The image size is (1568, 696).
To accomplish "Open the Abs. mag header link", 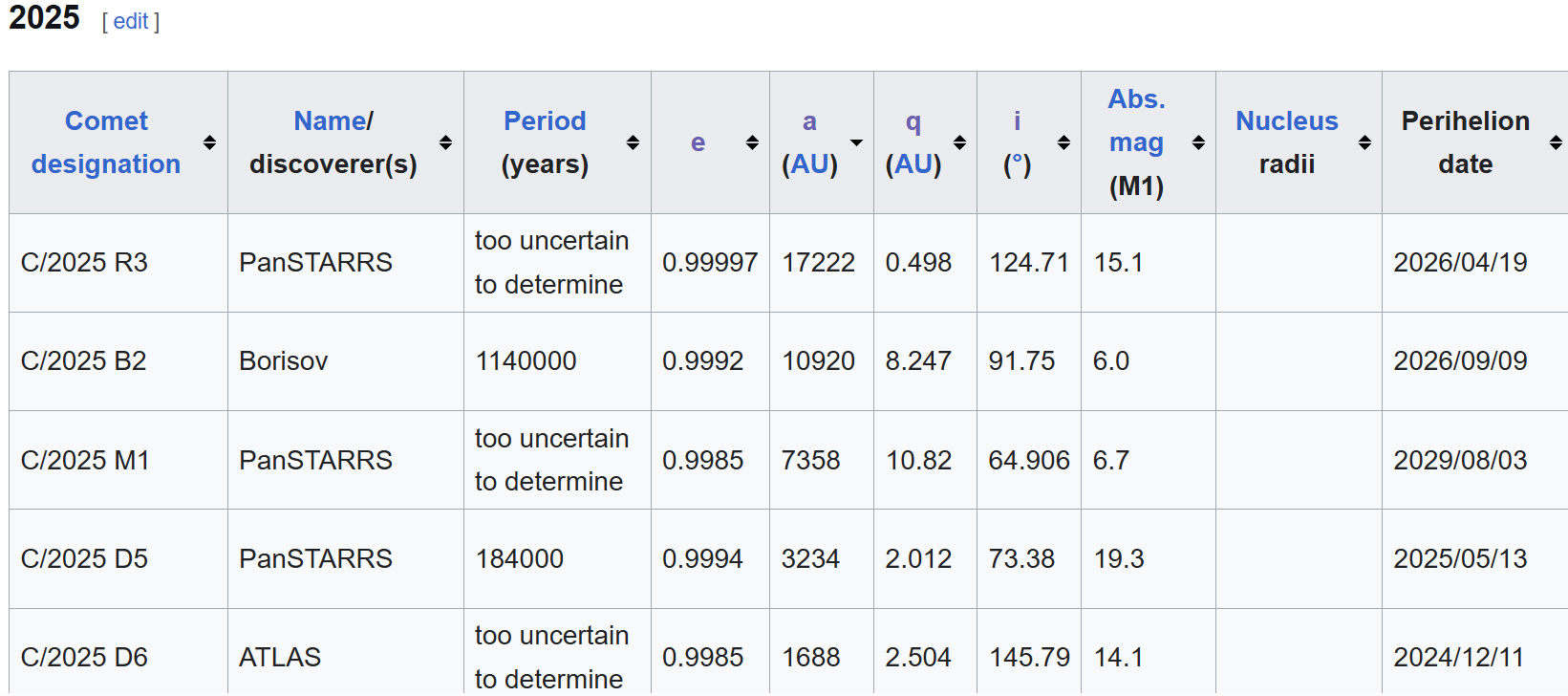I will pyautogui.click(x=1136, y=120).
